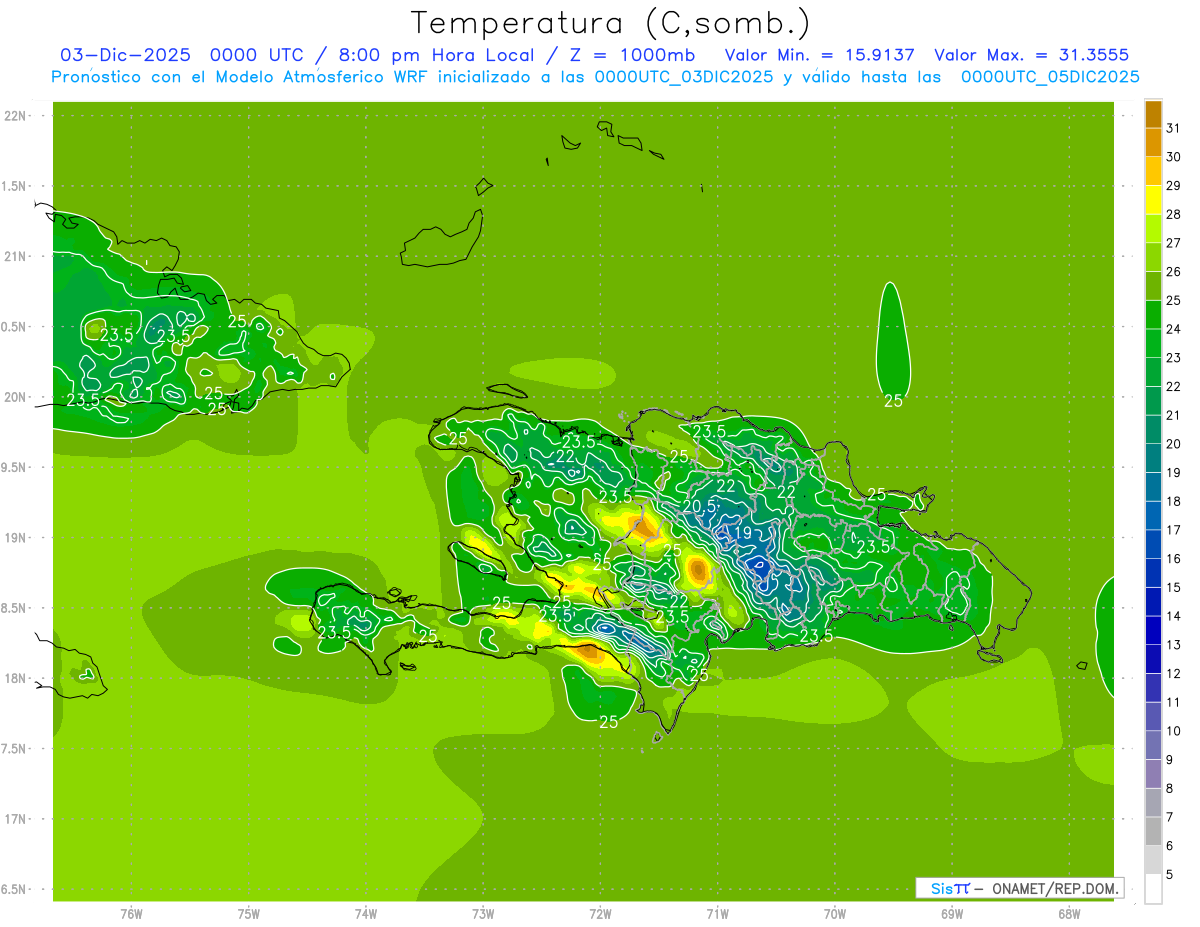Image resolution: width=1200 pixels, height=927 pixels.
Task: Click the "18N" latitude axis label
Action: tap(15, 679)
